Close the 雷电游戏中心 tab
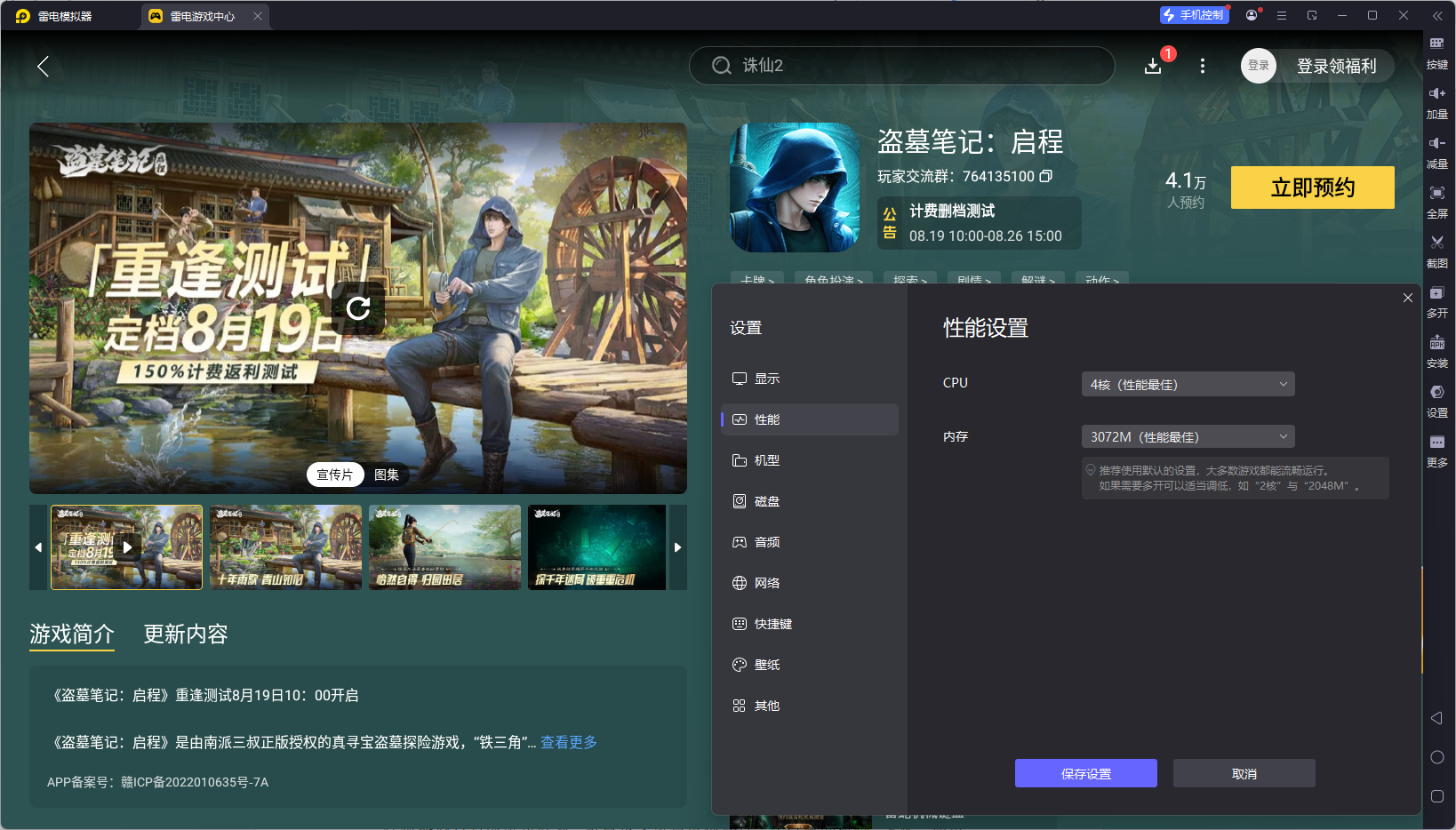 [x=258, y=16]
